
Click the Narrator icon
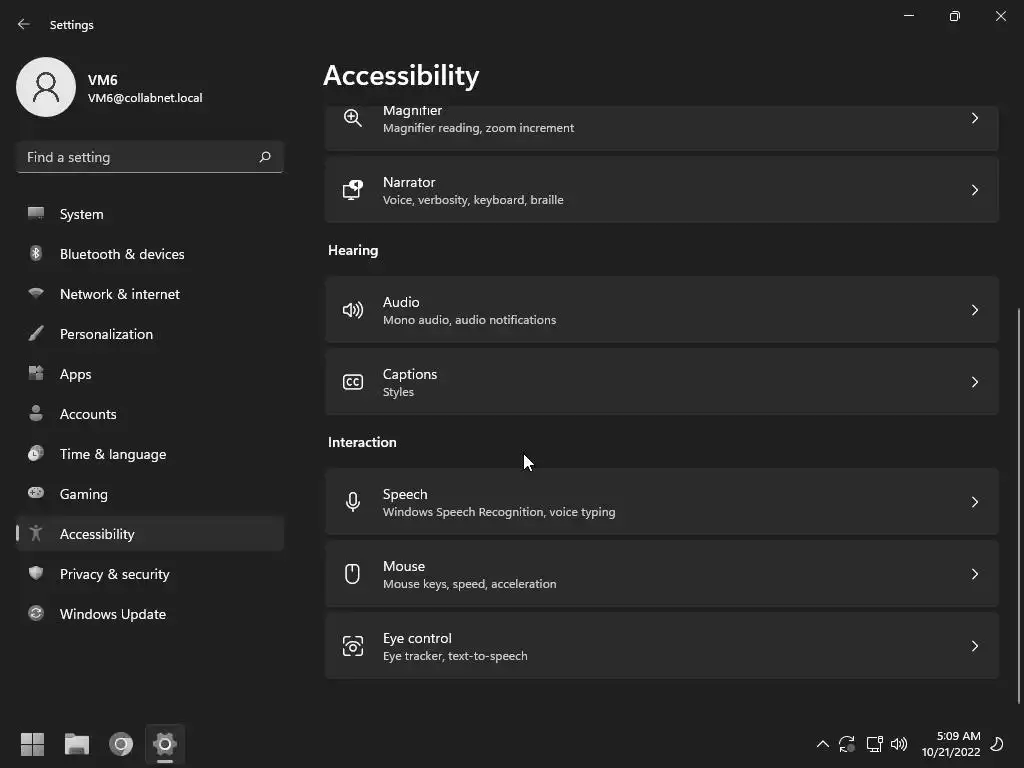tap(353, 190)
